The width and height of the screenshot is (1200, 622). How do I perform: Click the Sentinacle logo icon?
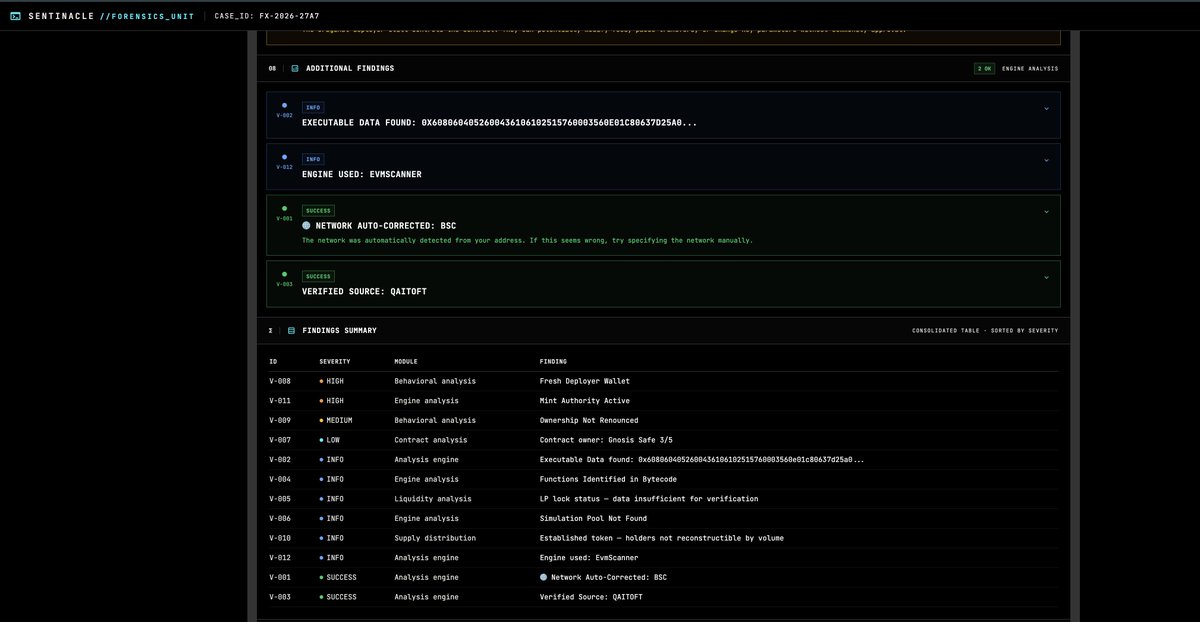point(15,16)
